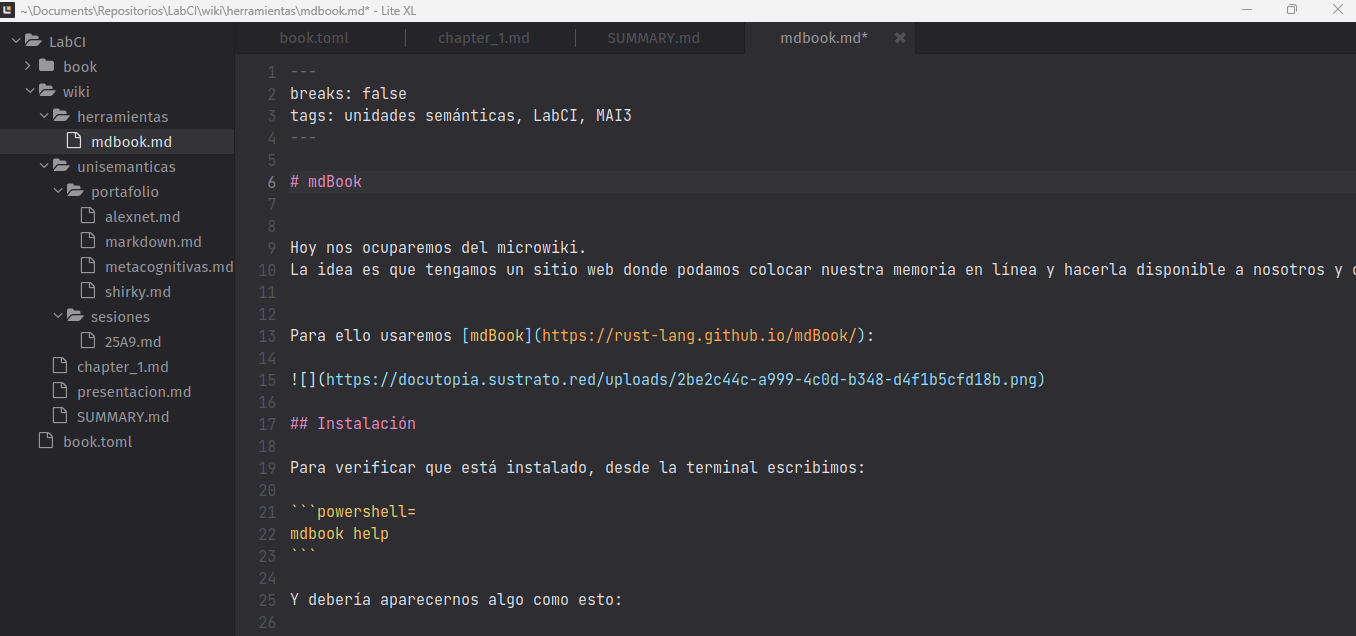Click the file icon beside SUMMARY.md in tree
This screenshot has height=636, width=1356.
[x=59, y=416]
